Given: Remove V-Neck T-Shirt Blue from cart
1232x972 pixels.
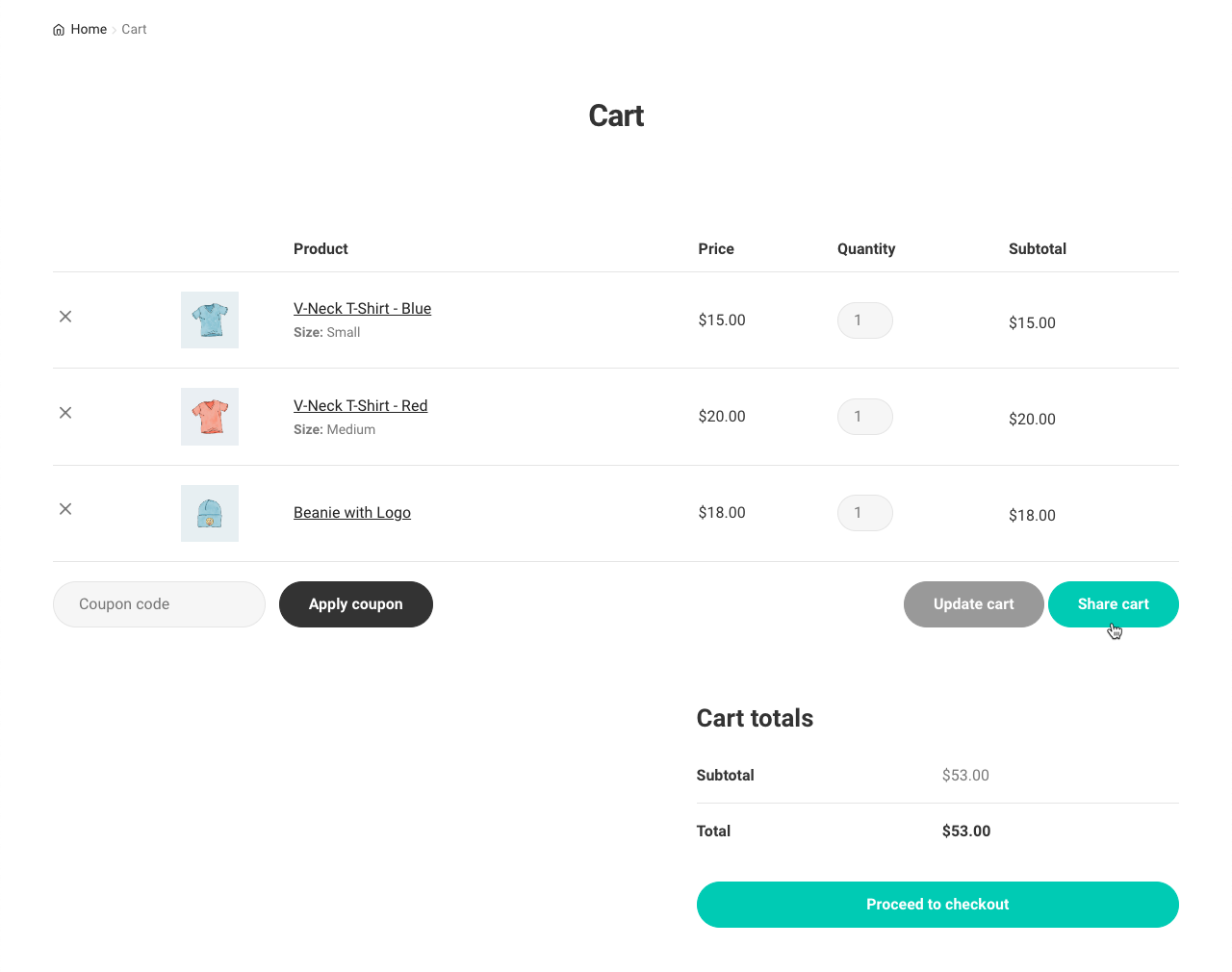Looking at the screenshot, I should [x=65, y=317].
